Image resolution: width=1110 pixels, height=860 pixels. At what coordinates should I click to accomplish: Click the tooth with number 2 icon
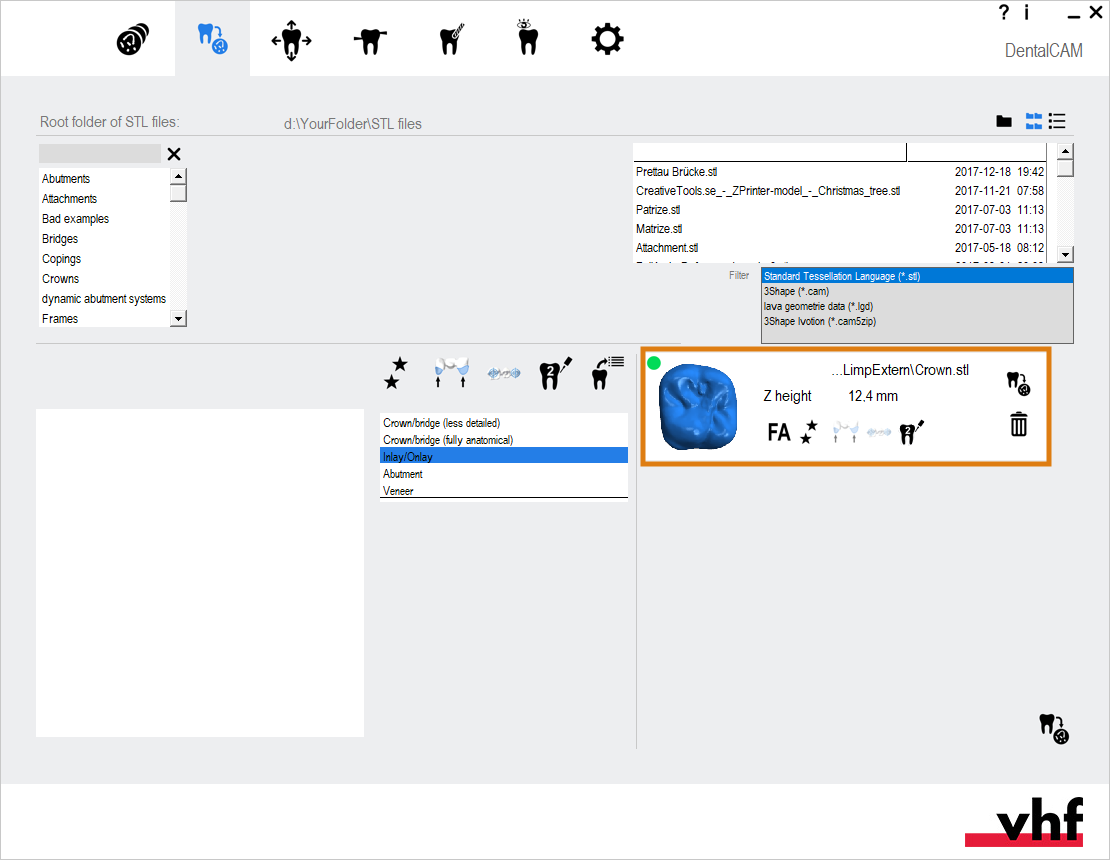(x=554, y=373)
